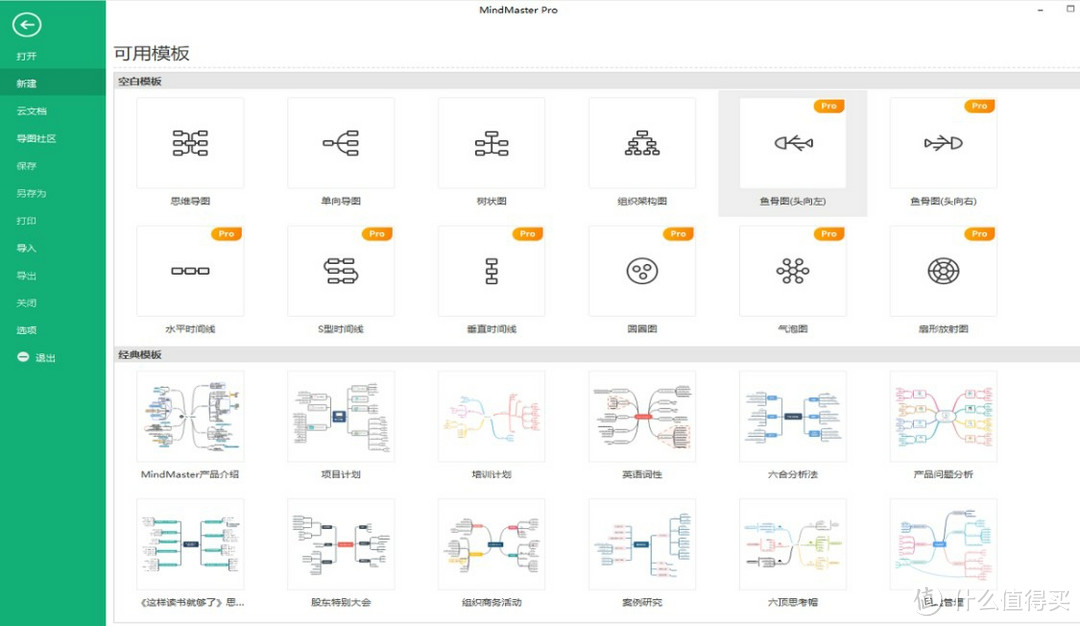1080x626 pixels.
Task: Select the 英语词性 template thumbnail
Action: tap(642, 417)
